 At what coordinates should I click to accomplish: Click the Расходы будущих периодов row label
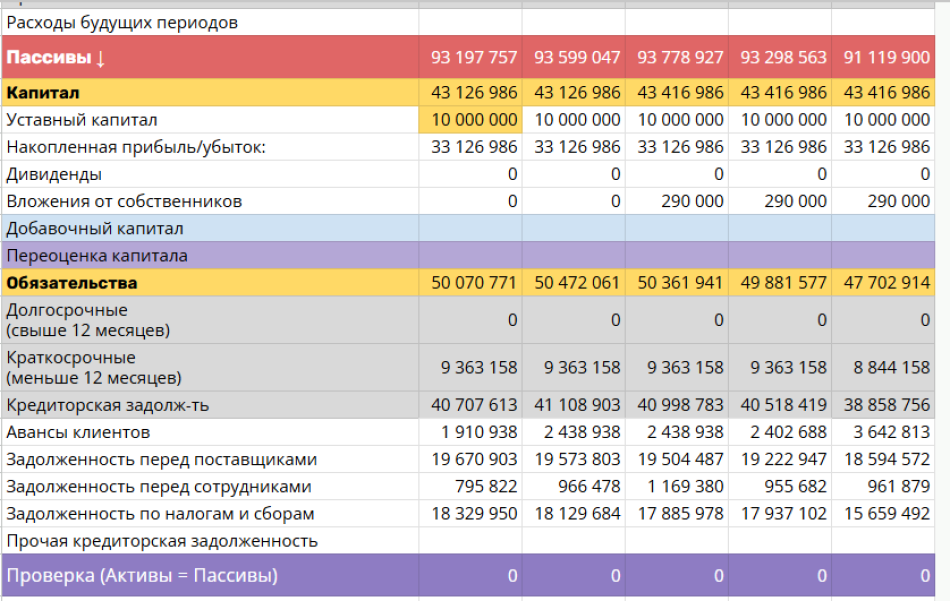click(122, 22)
